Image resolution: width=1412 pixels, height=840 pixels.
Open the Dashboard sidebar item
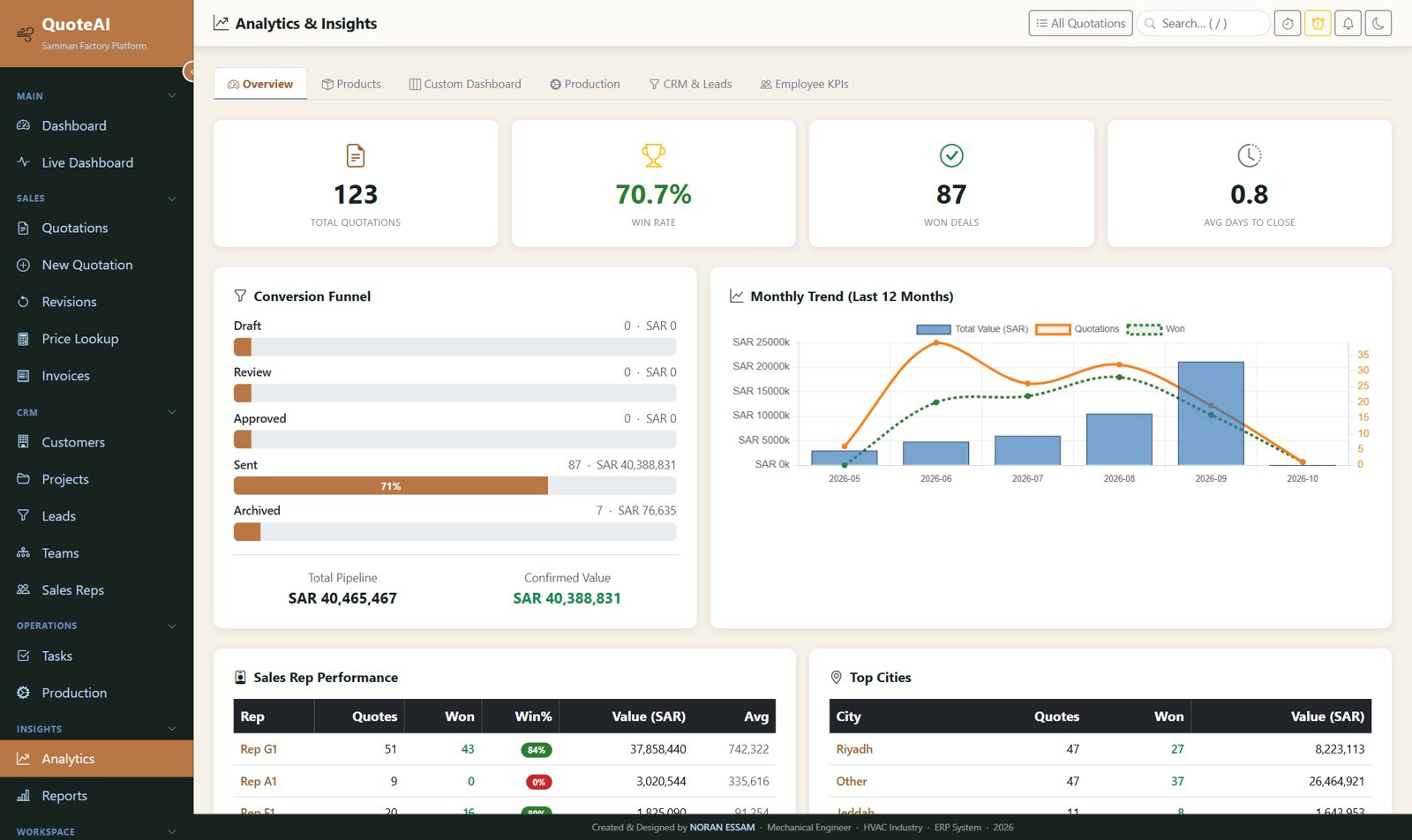coord(96,125)
